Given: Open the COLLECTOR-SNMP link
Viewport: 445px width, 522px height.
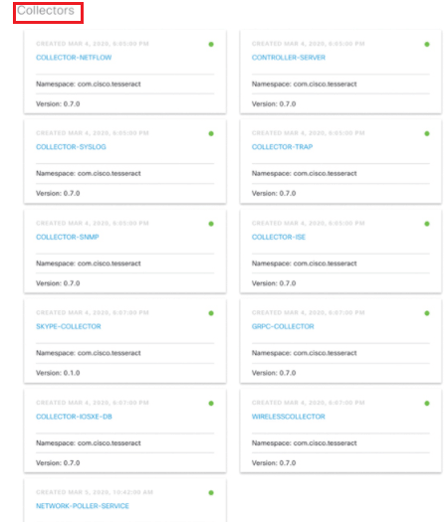Looking at the screenshot, I should point(67,237).
